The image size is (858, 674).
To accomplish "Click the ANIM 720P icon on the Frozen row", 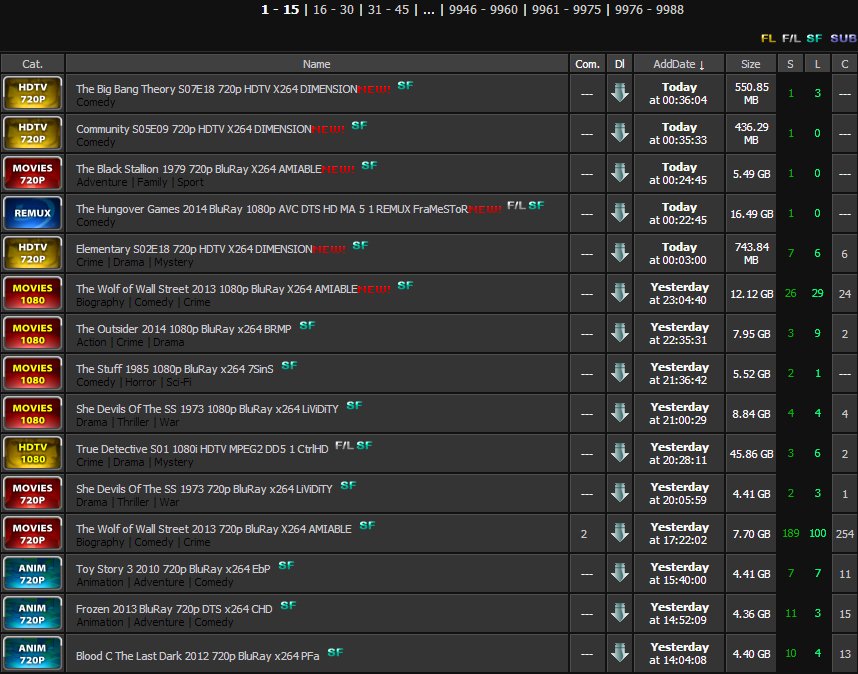I will pos(32,613).
